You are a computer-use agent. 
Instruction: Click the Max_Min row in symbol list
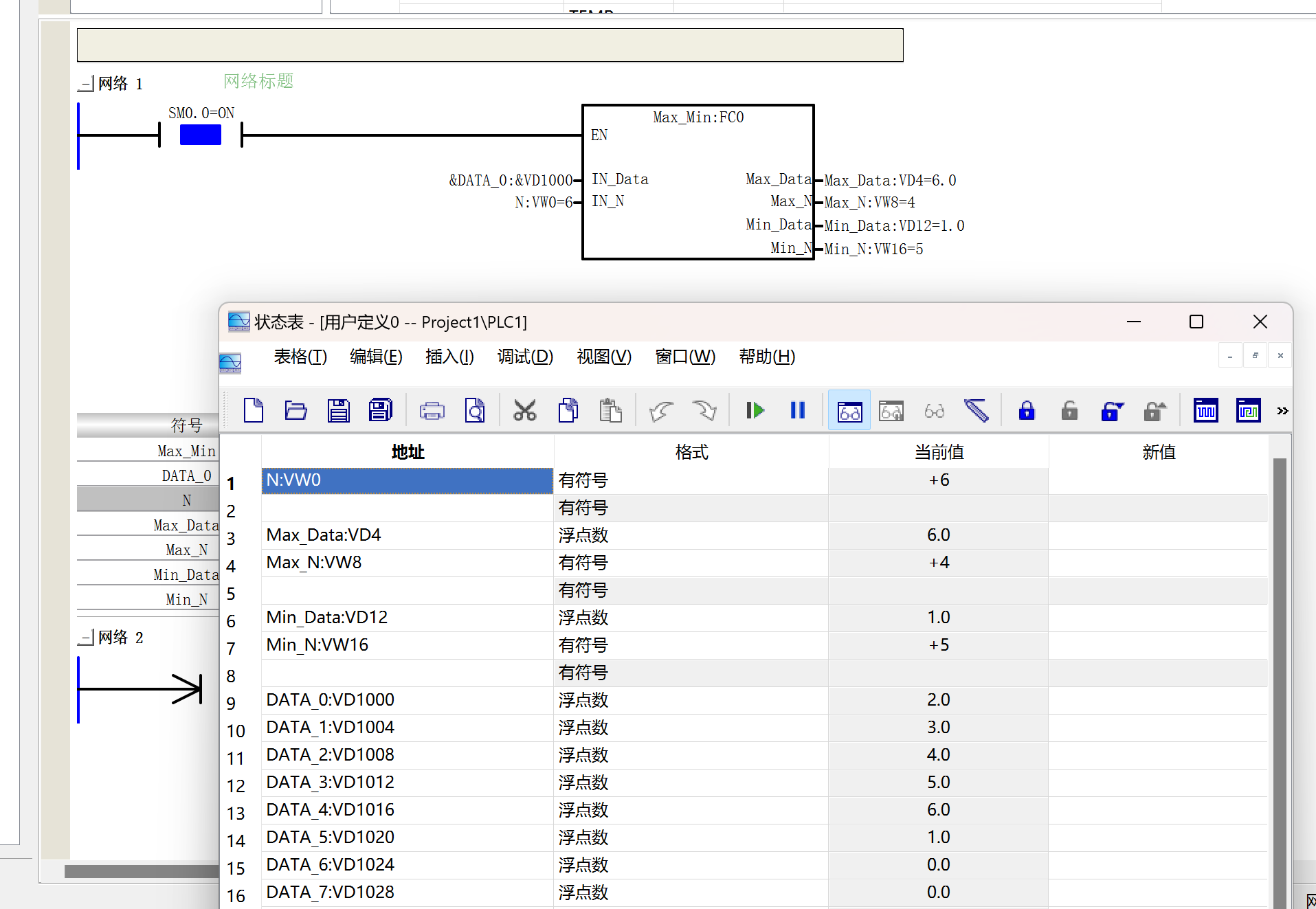(x=148, y=451)
